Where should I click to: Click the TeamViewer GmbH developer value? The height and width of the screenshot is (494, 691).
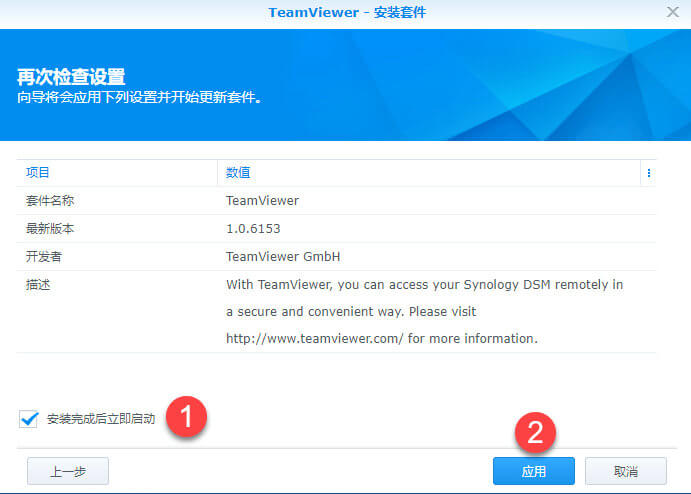[283, 256]
